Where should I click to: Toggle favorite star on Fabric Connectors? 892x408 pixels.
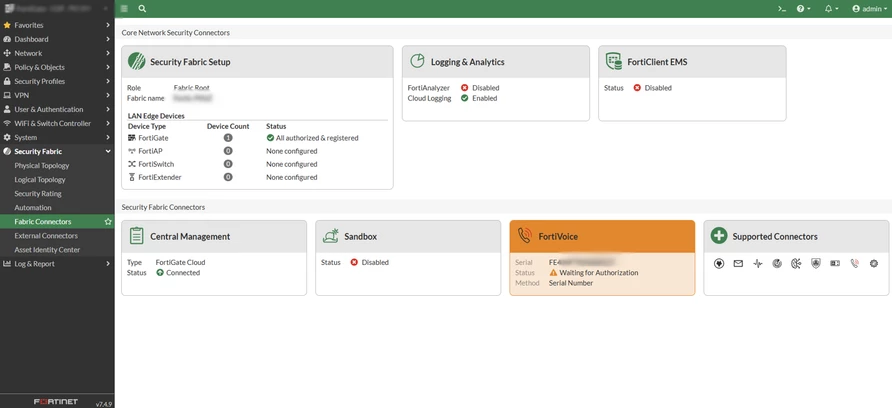click(x=108, y=221)
